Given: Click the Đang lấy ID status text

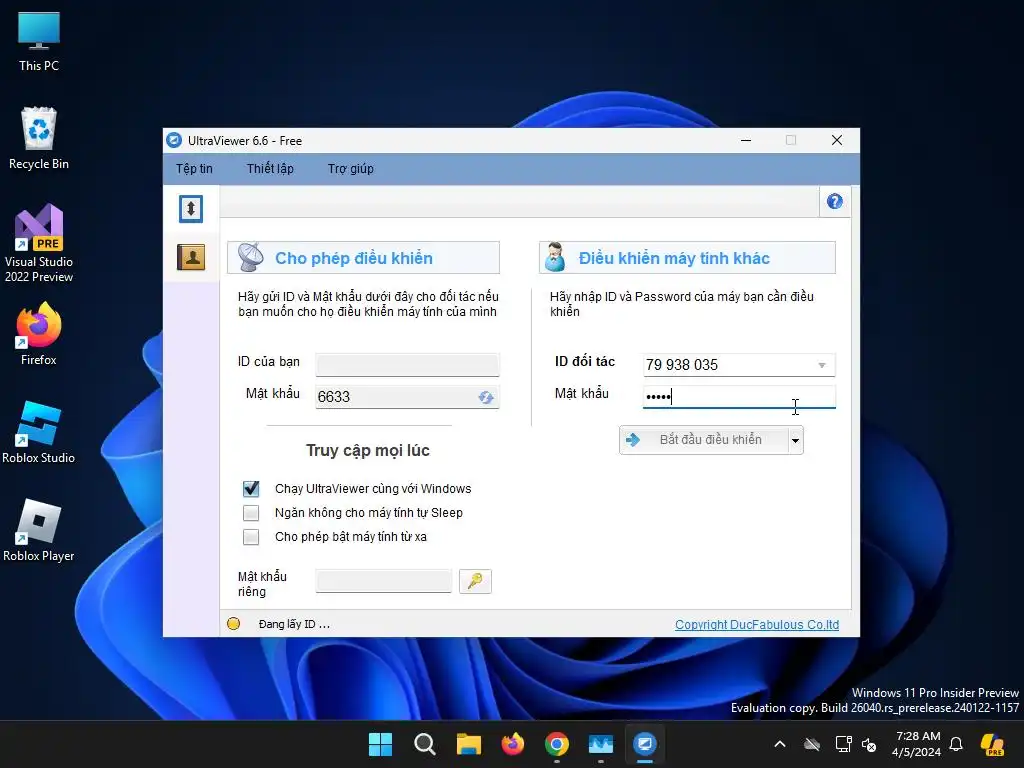Looking at the screenshot, I should (294, 624).
